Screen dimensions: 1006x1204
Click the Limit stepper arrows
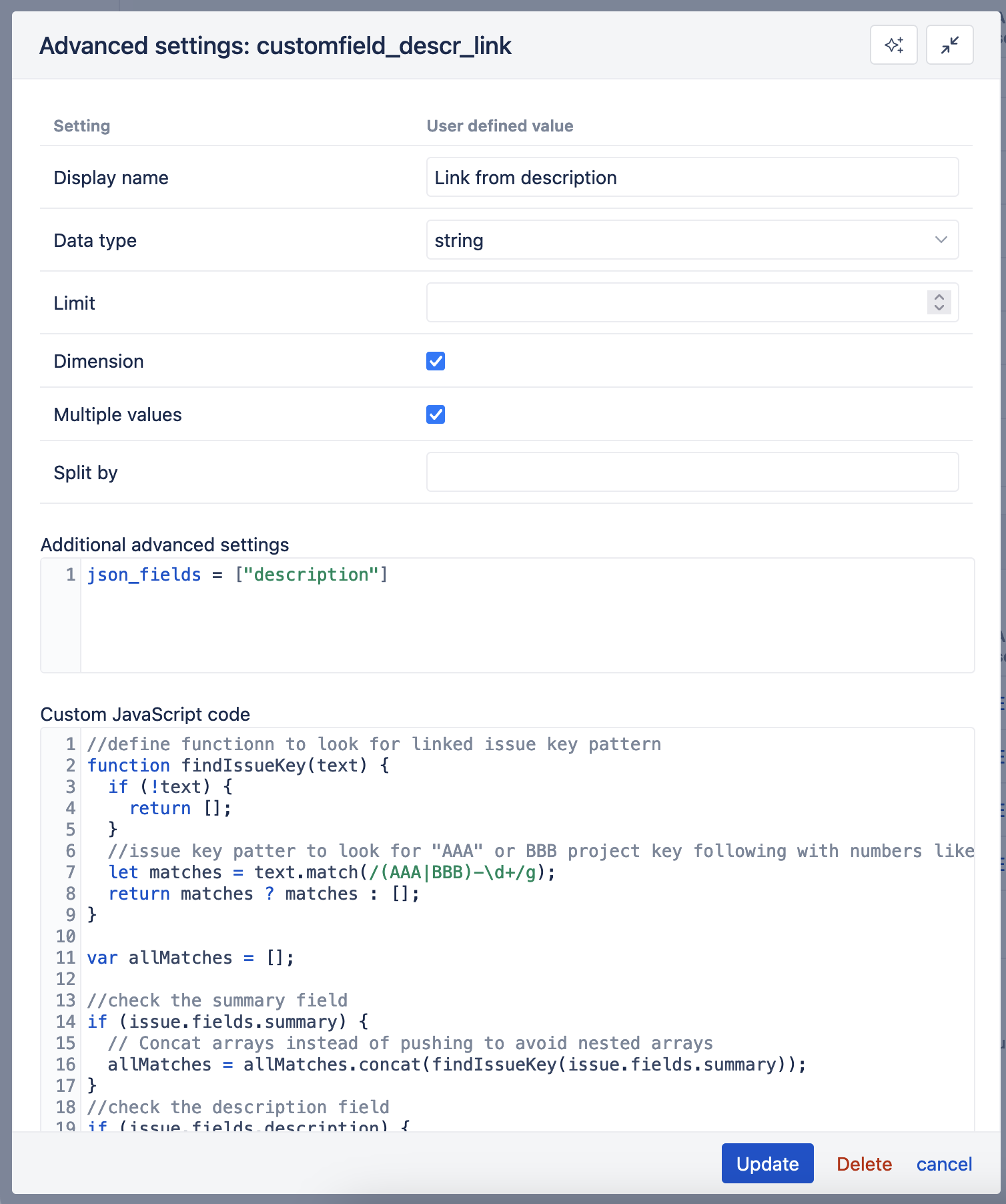click(939, 302)
